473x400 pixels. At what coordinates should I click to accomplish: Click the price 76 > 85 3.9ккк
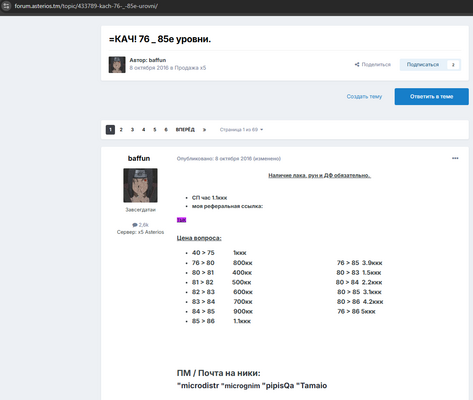point(359,263)
